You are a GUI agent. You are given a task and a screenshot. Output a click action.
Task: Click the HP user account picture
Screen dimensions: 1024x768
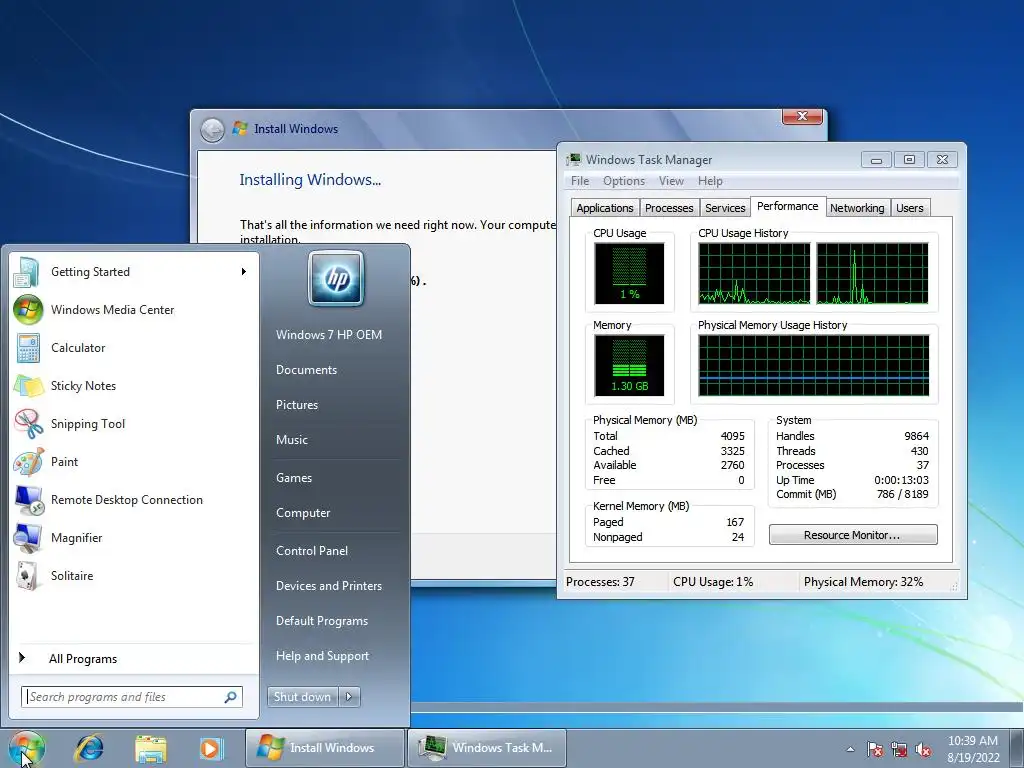point(336,278)
